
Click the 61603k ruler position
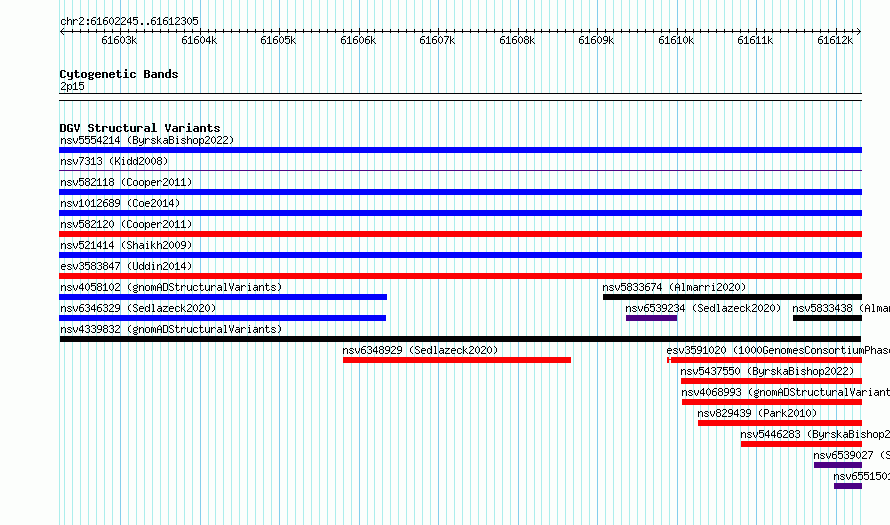[x=119, y=40]
